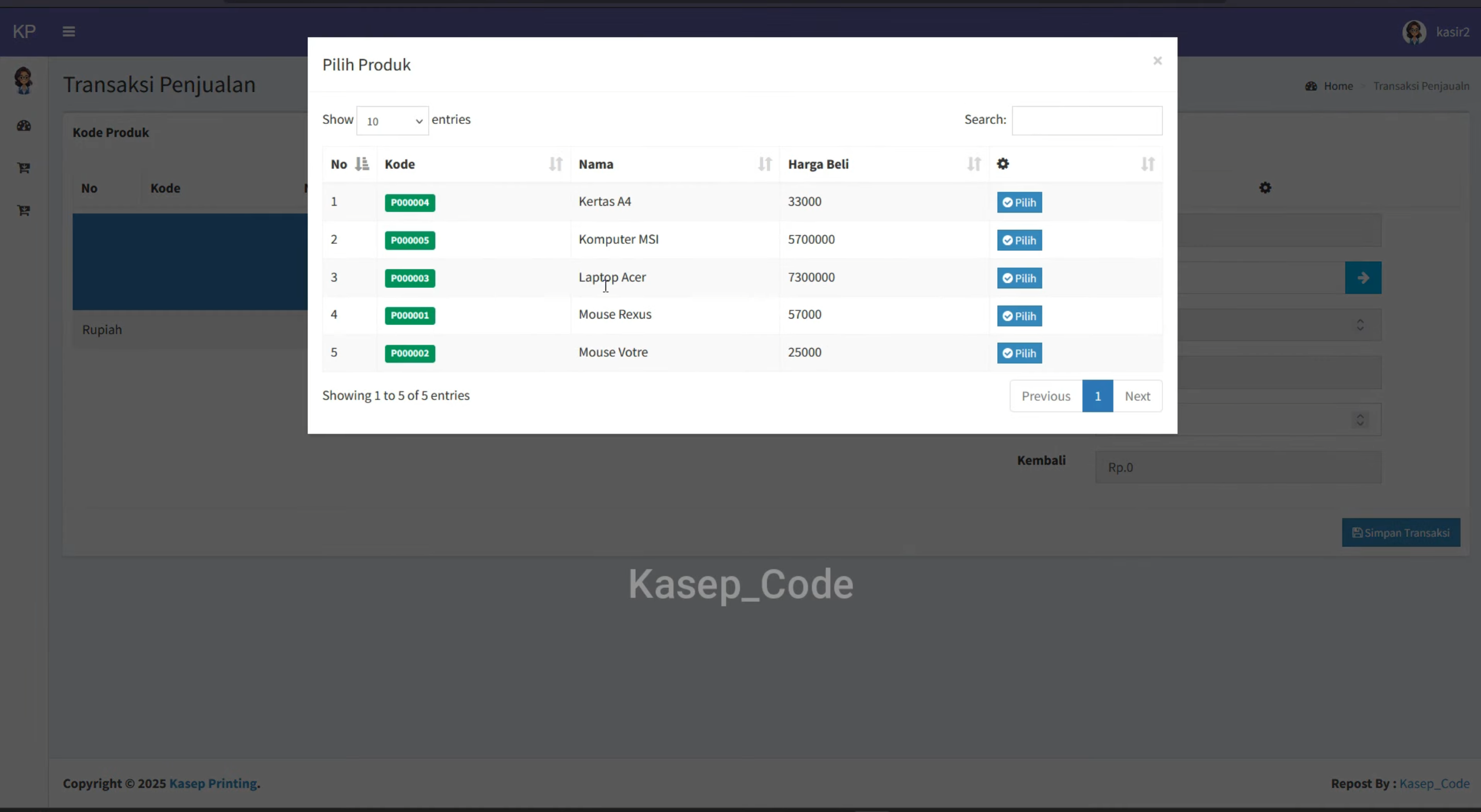The width and height of the screenshot is (1481, 812).
Task: Go to page 1 in pagination
Action: pyautogui.click(x=1097, y=396)
